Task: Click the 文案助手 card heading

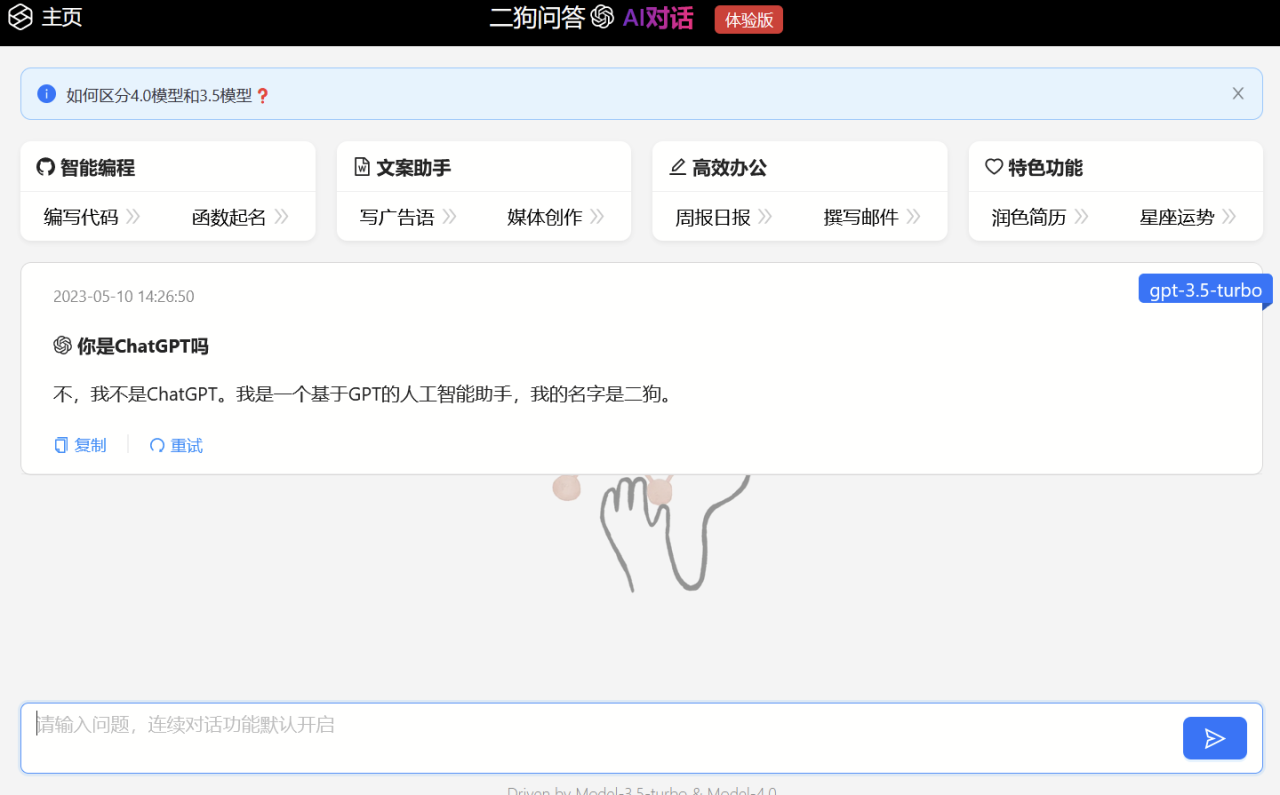Action: coord(413,168)
